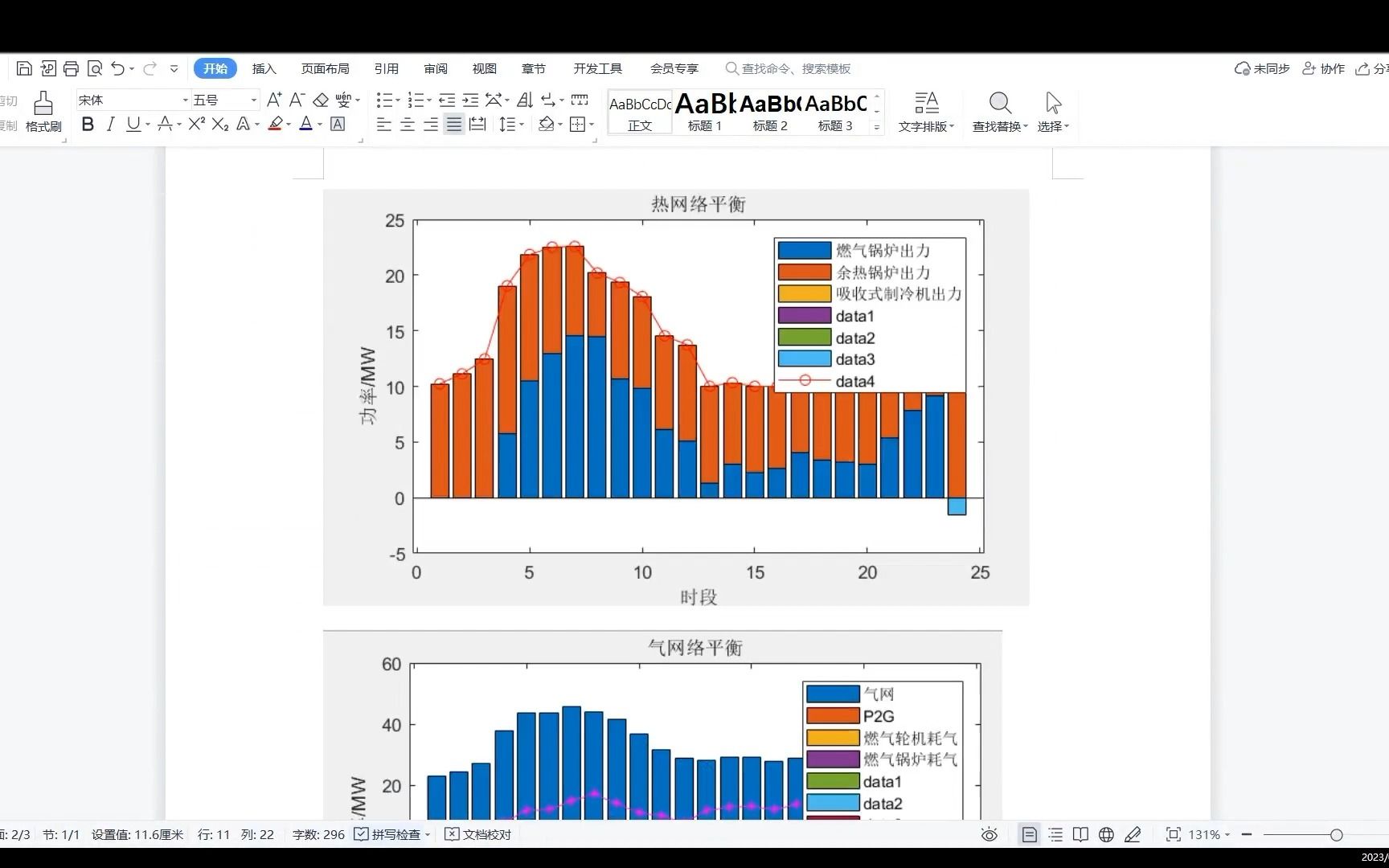
Task: Toggle Italic formatting
Action: pos(110,124)
